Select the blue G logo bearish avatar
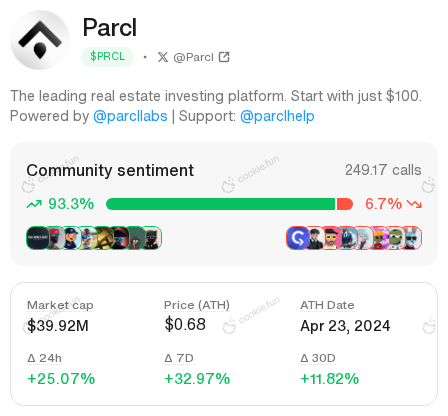The height and width of the screenshot is (416, 448). (297, 238)
